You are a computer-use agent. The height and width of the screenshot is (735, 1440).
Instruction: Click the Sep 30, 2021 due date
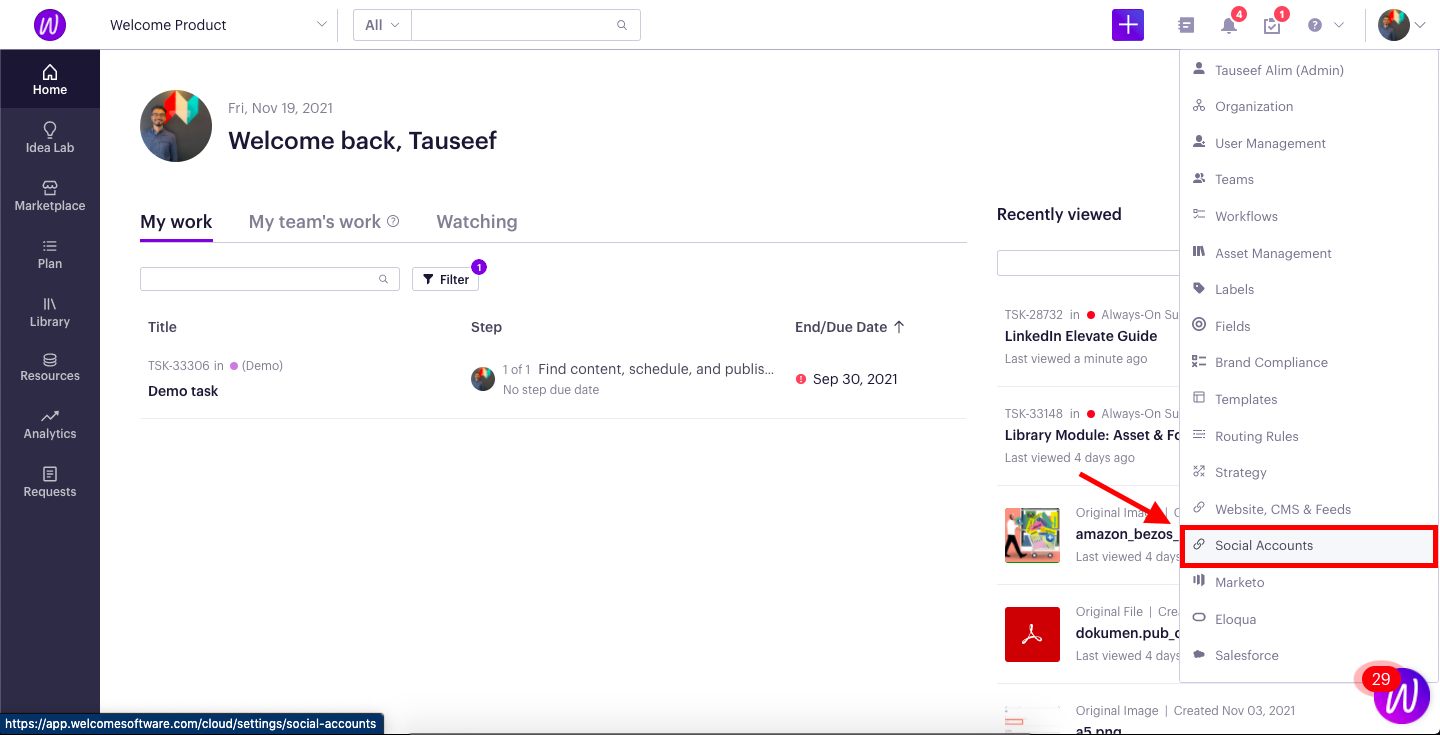(855, 379)
